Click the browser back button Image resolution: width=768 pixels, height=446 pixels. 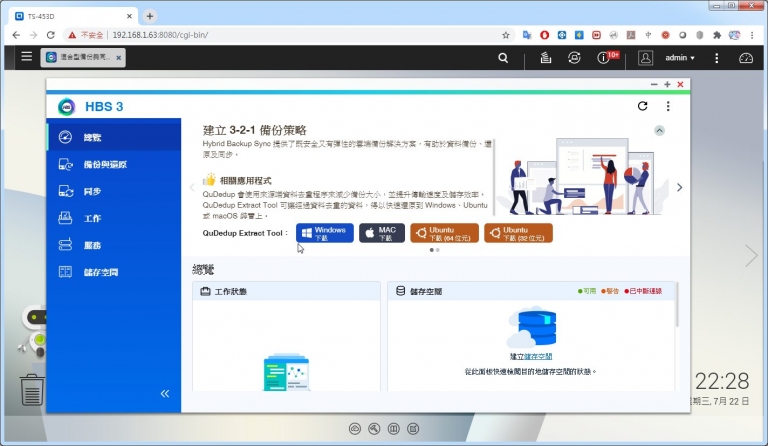point(16,35)
